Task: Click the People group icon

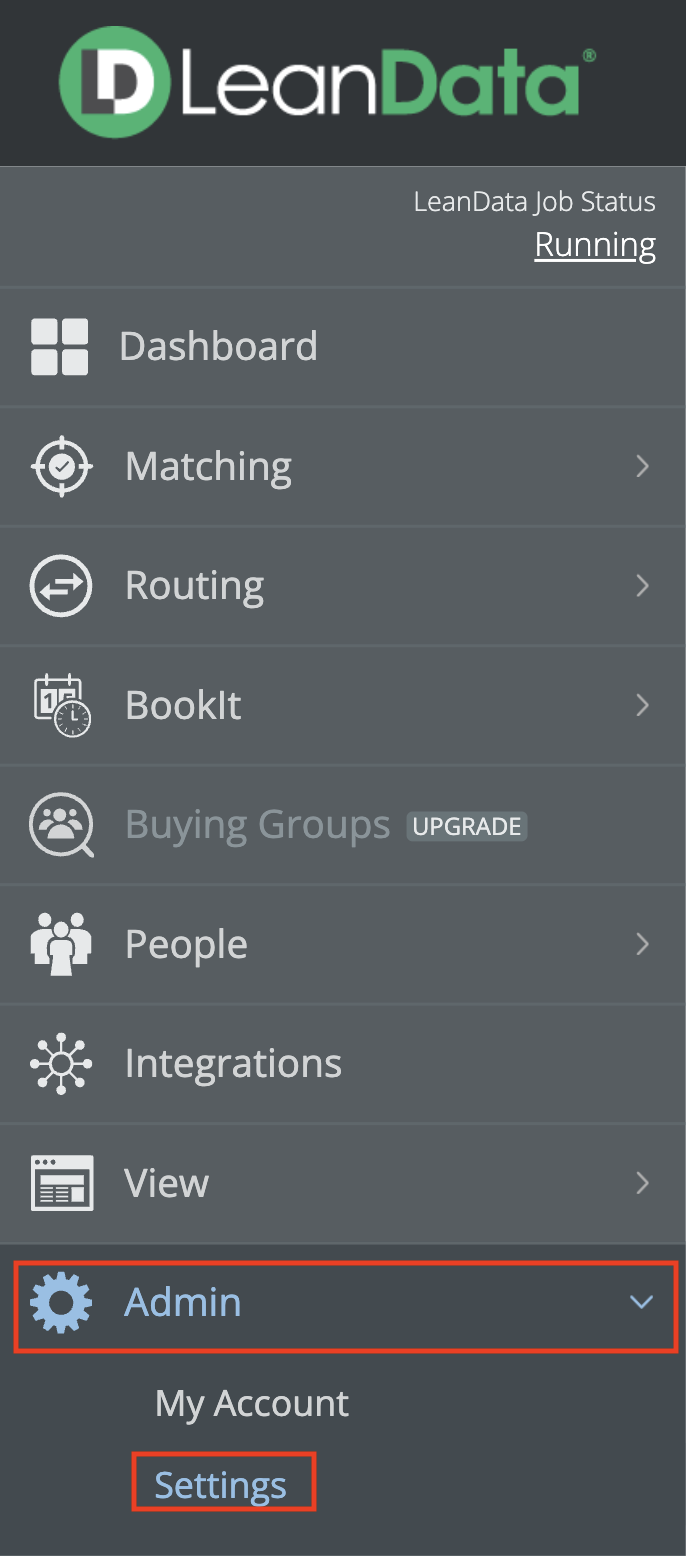Action: pos(61,945)
